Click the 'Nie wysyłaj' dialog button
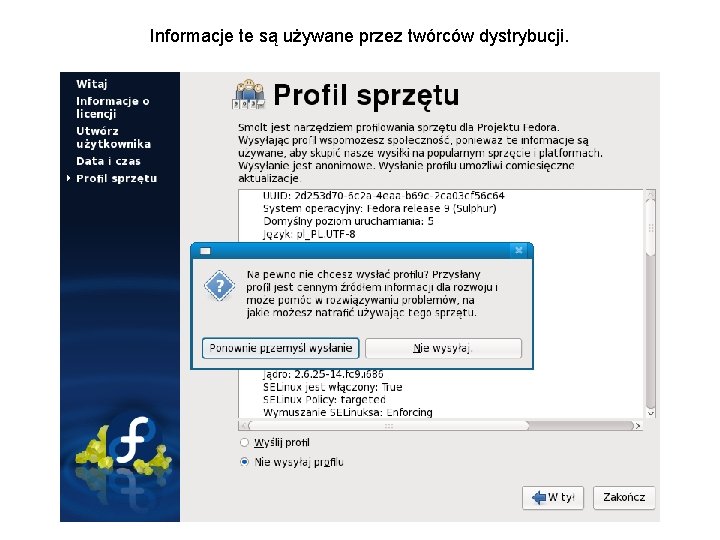 pyautogui.click(x=443, y=348)
